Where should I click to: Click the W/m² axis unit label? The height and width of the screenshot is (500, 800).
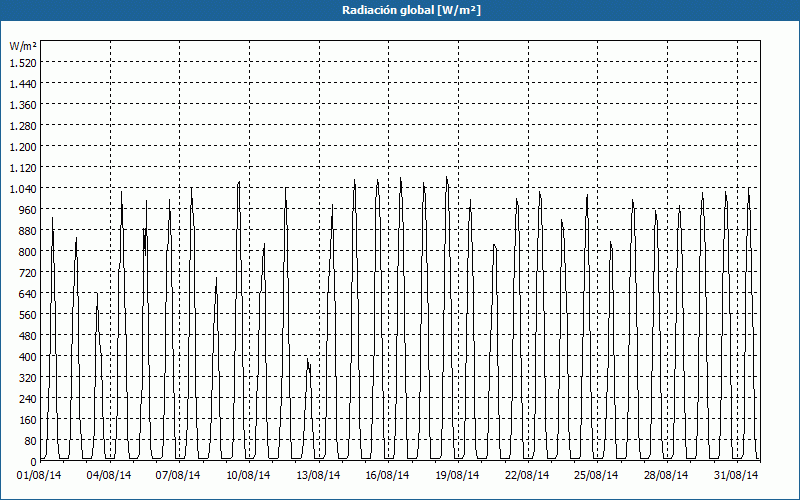tap(23, 46)
